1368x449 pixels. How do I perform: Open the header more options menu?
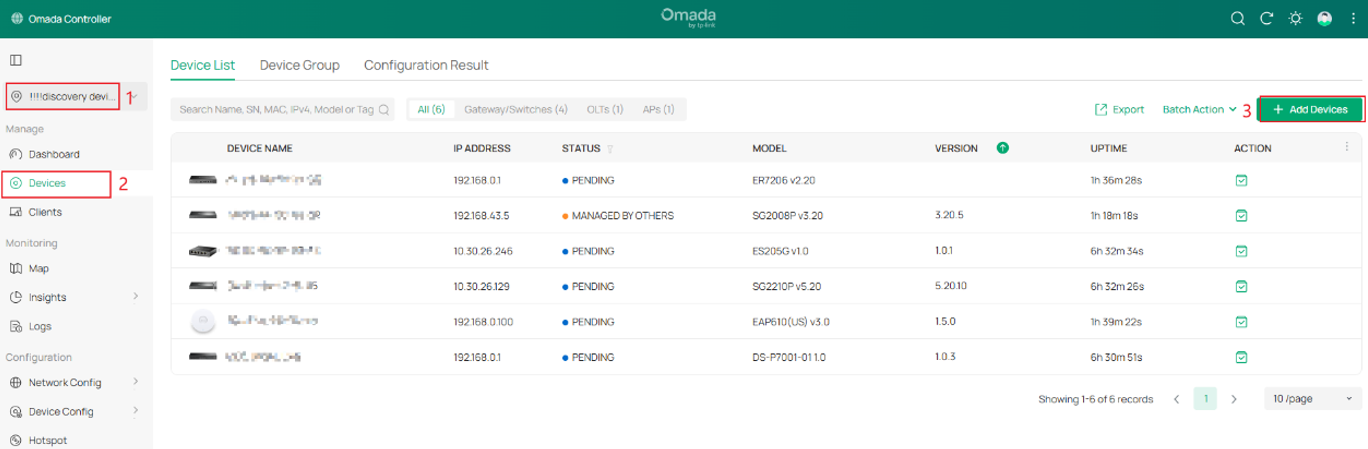point(1351,18)
